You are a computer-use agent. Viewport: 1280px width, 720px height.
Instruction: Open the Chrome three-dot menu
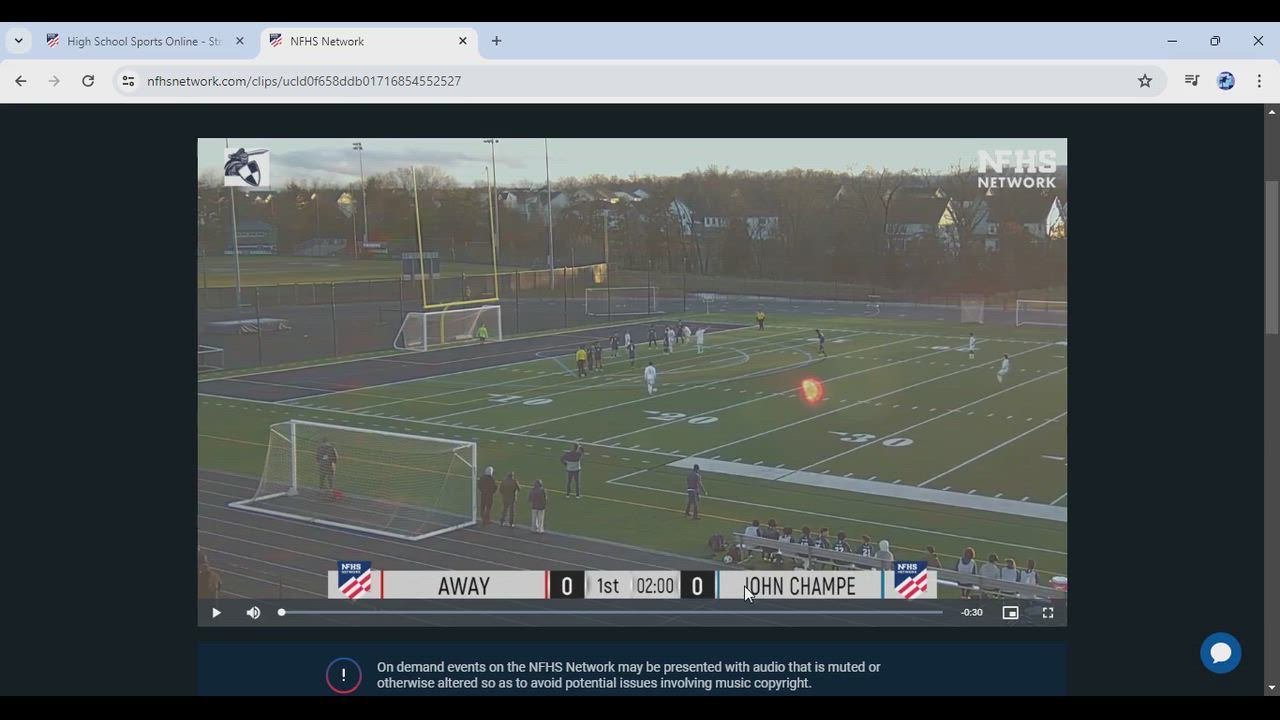(1259, 81)
